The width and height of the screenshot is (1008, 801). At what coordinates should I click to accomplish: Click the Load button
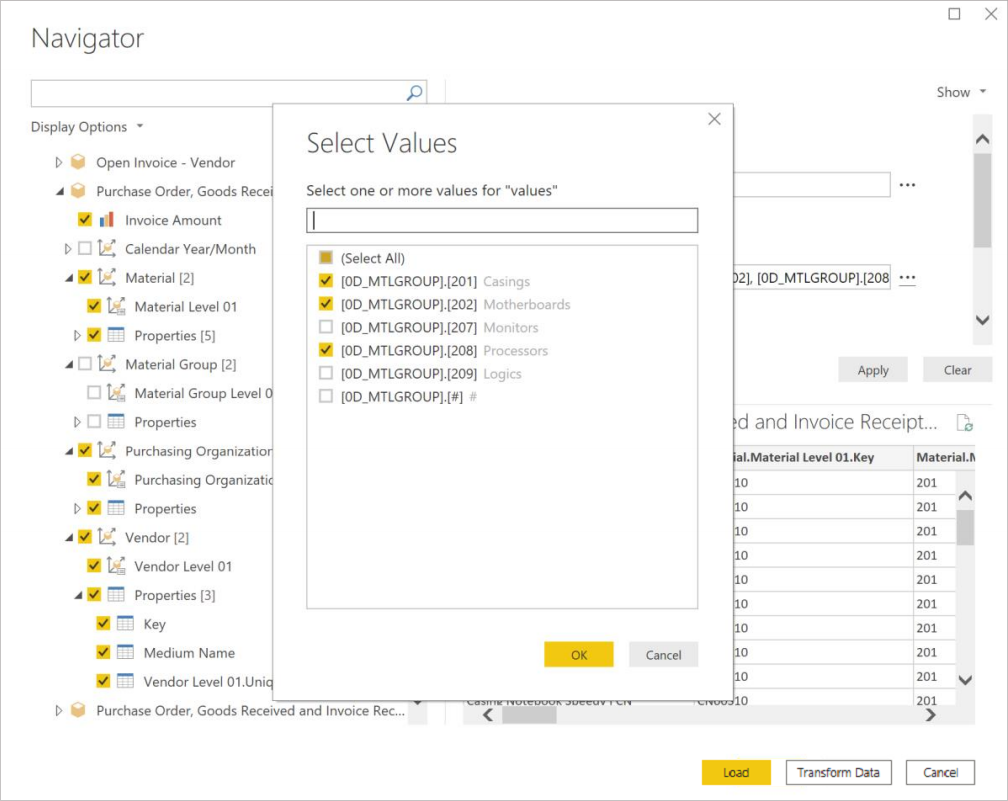(736, 772)
